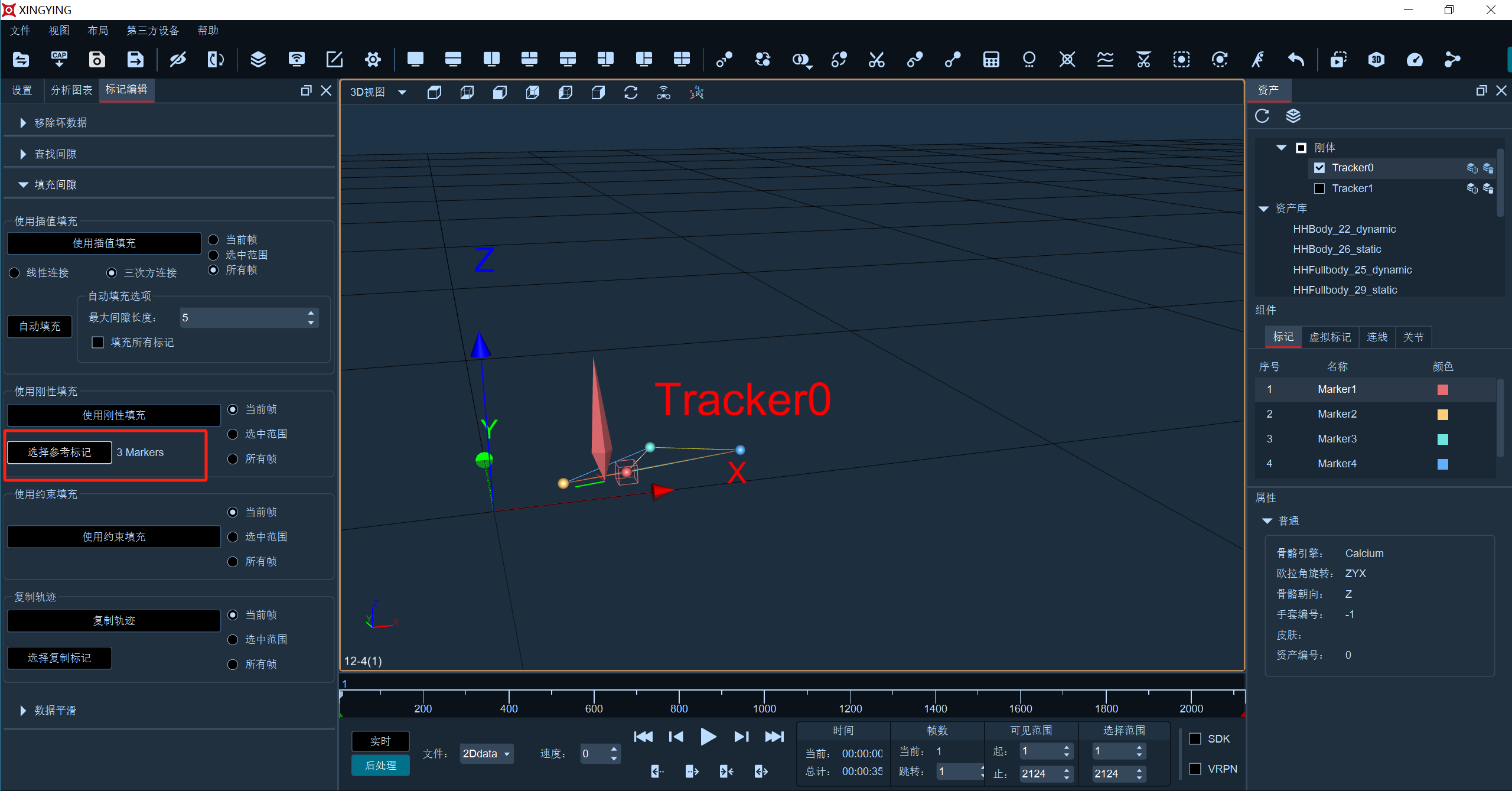Enable the Tracker1 rigid body checkbox
1512x791 pixels.
pyautogui.click(x=1319, y=188)
